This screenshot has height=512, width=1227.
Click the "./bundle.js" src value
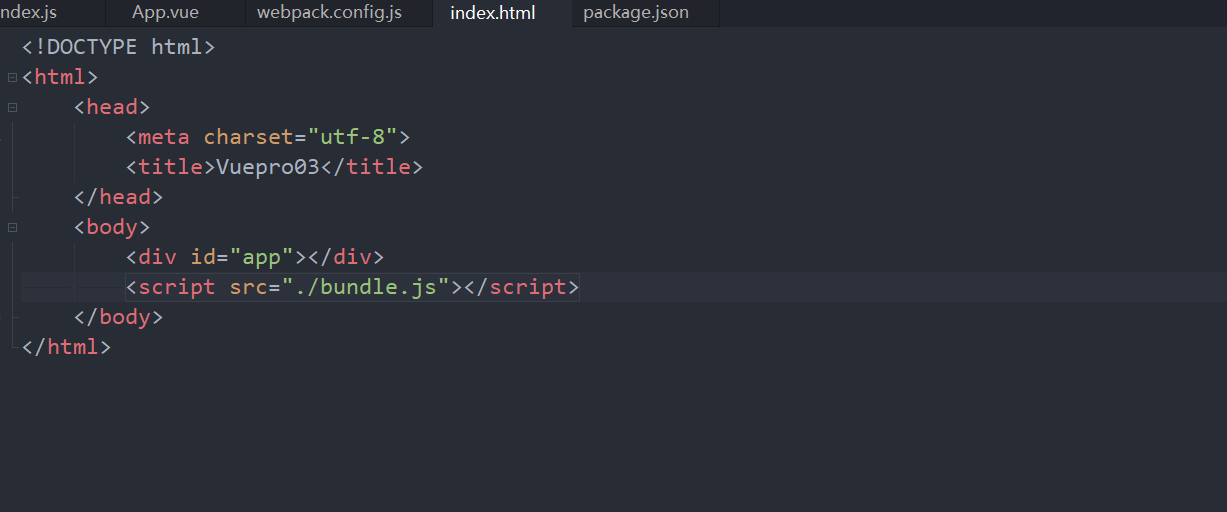tap(365, 287)
